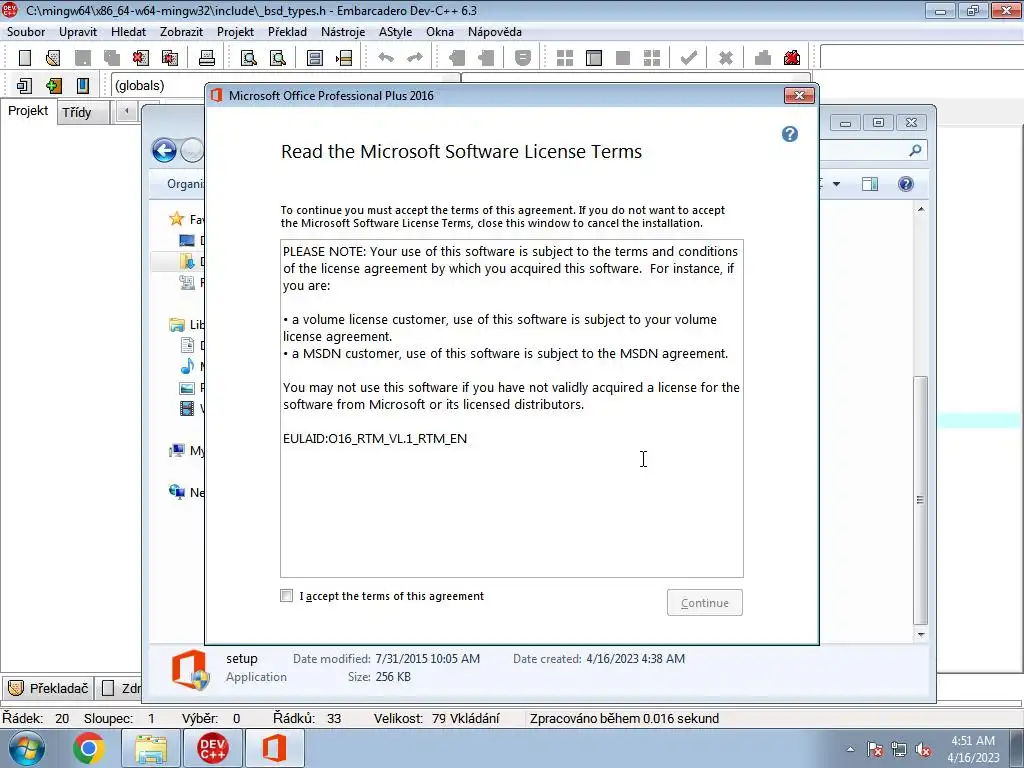
Task: Click the Abort compilation X icon
Action: (726, 58)
